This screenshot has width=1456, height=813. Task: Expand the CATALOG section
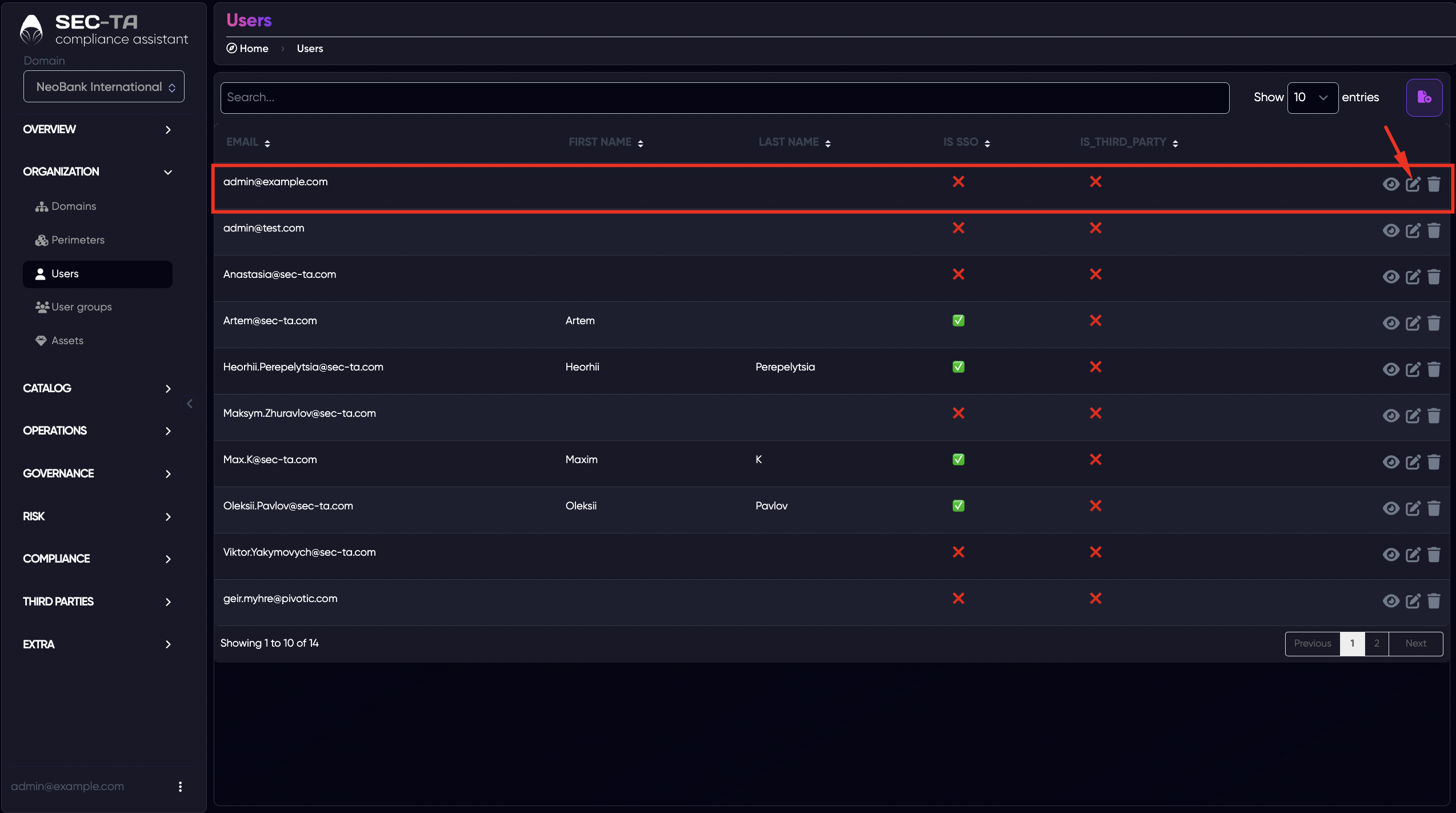[x=97, y=388]
